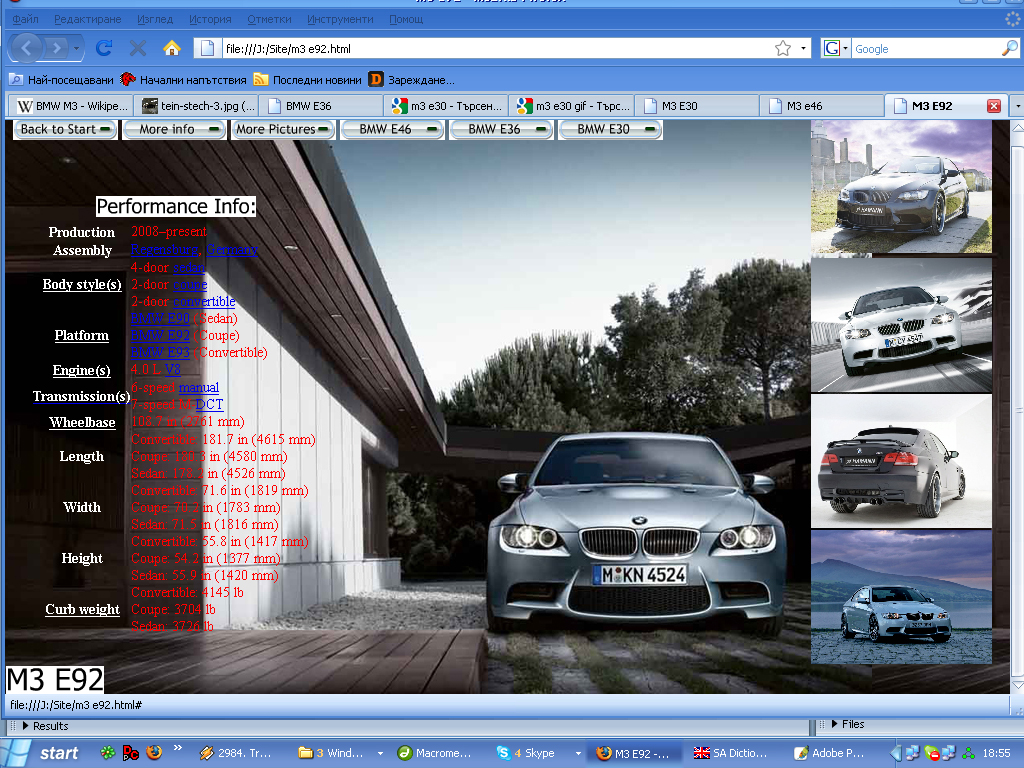Open the white M3 on track thumbnail

click(901, 325)
